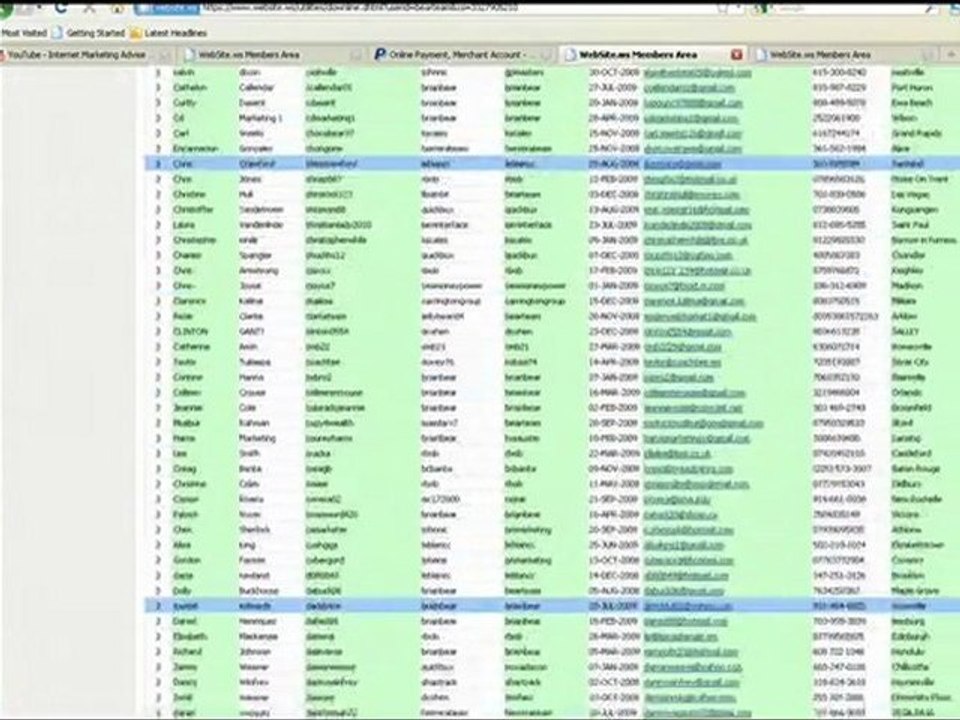Close the active WebSite.ws Members Area tab
The width and height of the screenshot is (960, 720).
[x=737, y=55]
